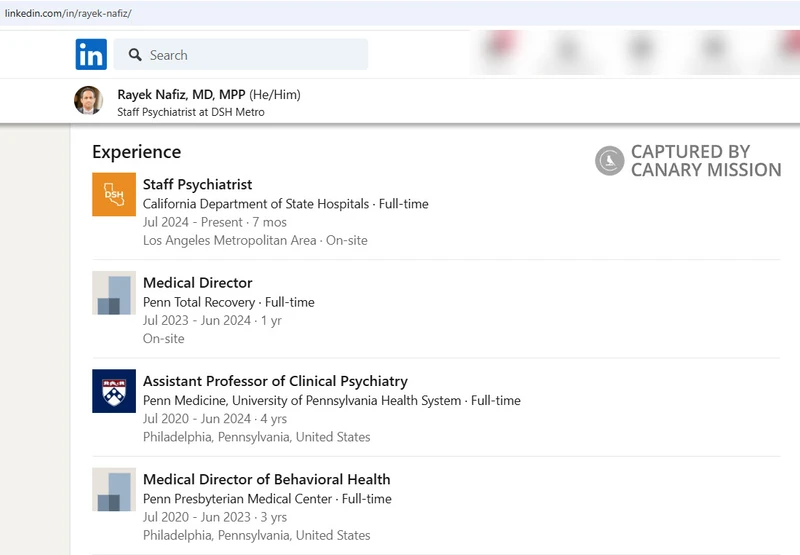This screenshot has height=555, width=800.
Task: Click the linkedin.com/in/rayek-nafiz URL in address bar
Action: click(68, 13)
